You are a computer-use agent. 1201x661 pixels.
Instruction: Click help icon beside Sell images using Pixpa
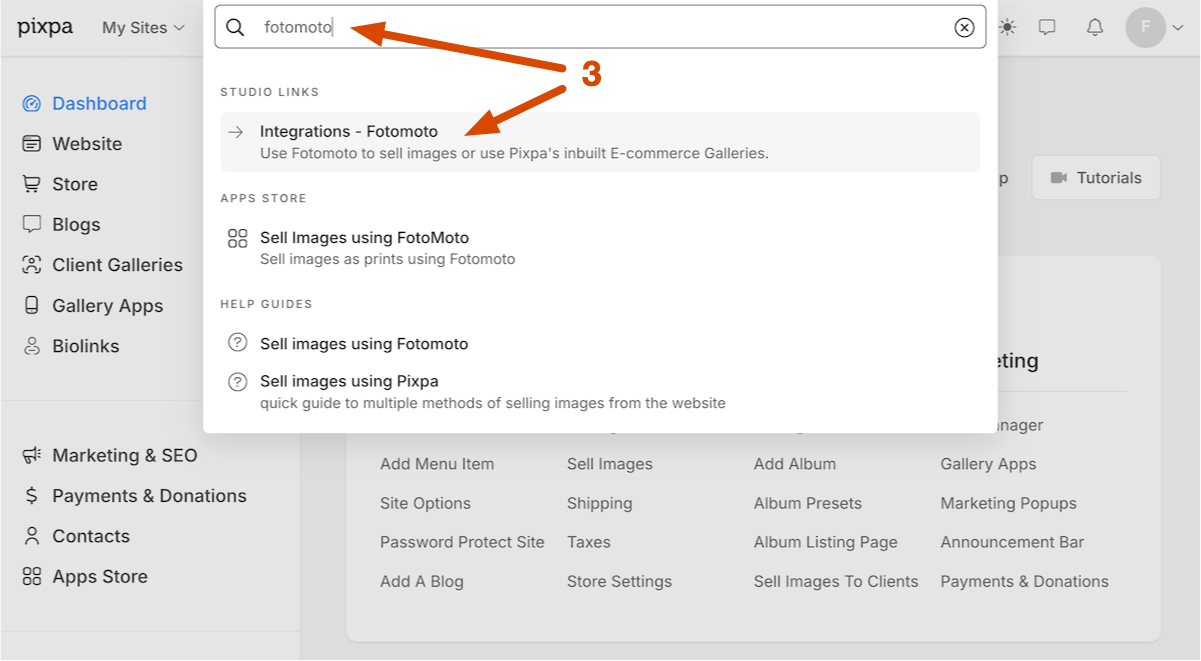tap(237, 381)
